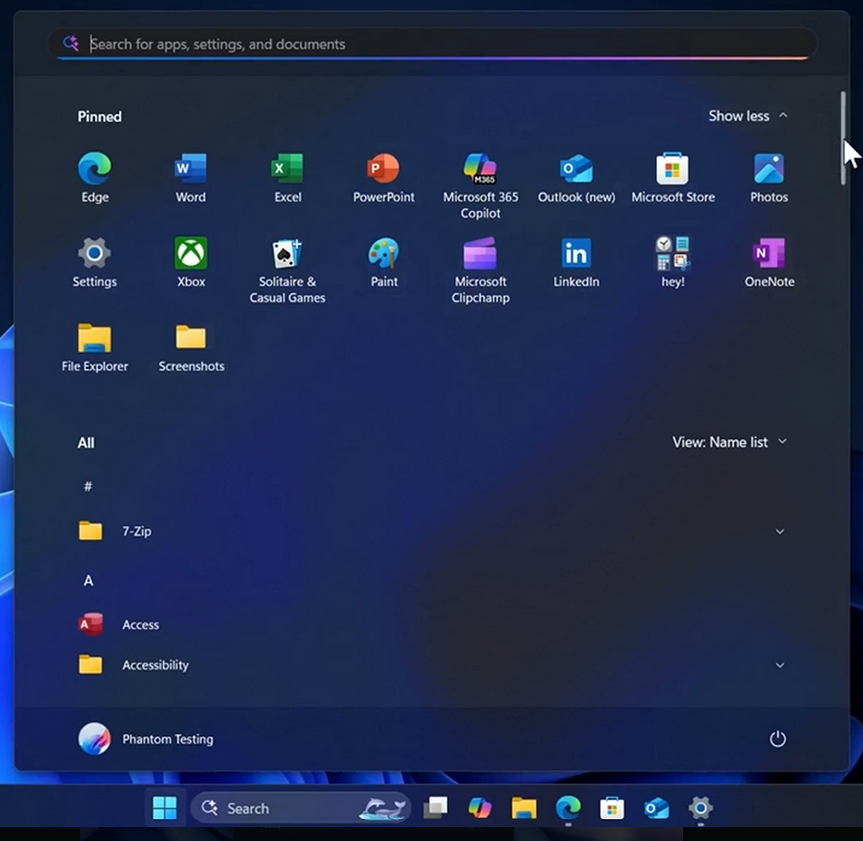
Task: Open File Explorer from pinned apps
Action: pos(95,347)
